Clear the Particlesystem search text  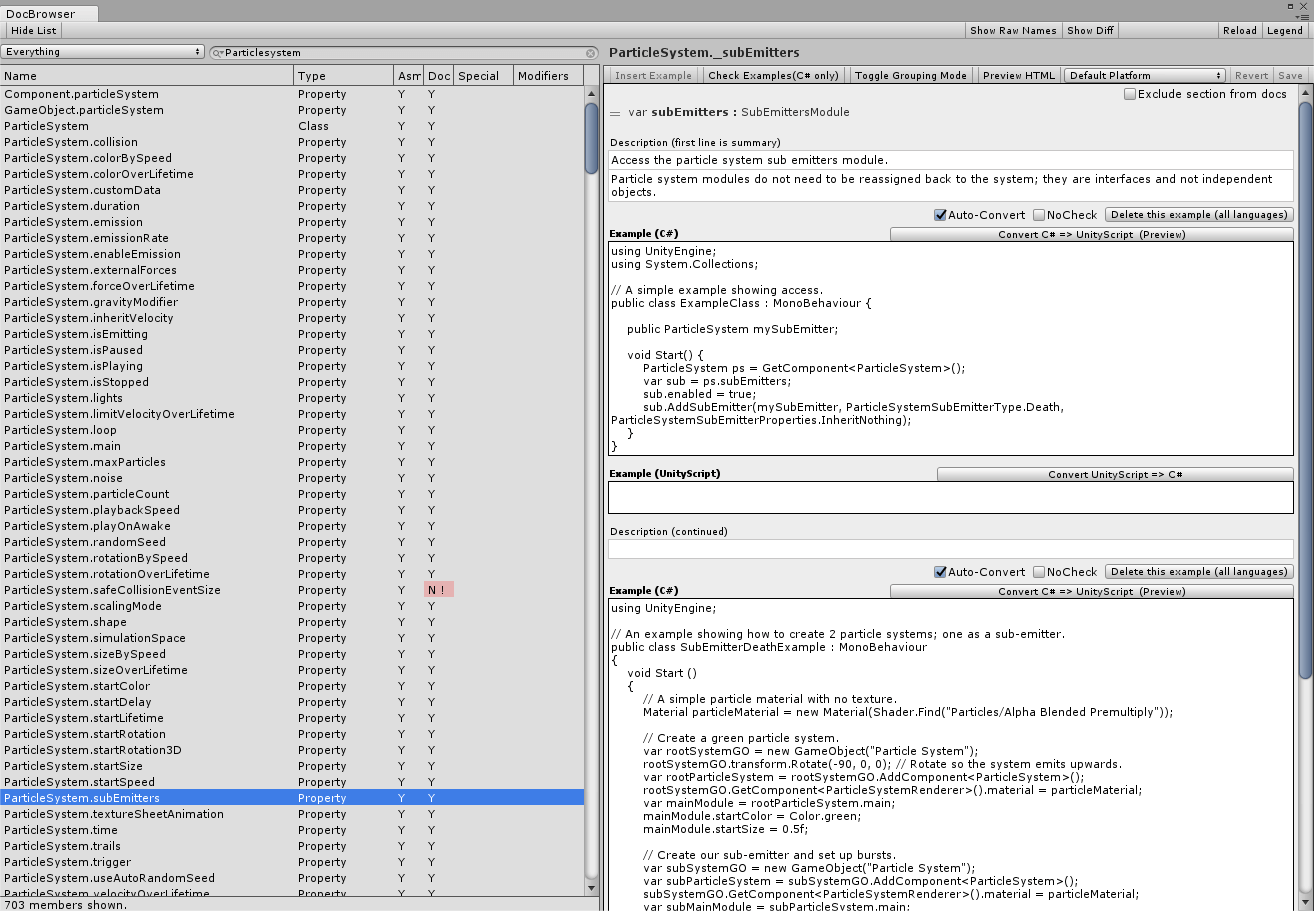[x=591, y=52]
